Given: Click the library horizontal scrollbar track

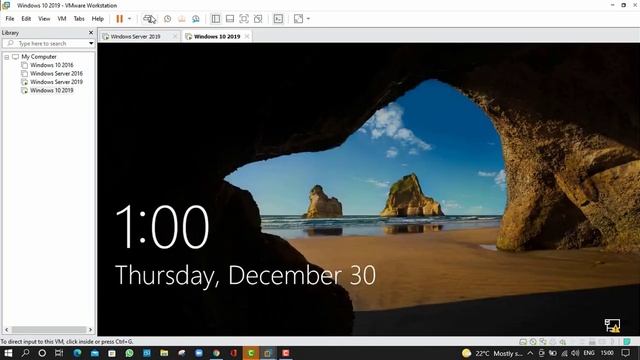Looking at the screenshot, I should 49,329.
